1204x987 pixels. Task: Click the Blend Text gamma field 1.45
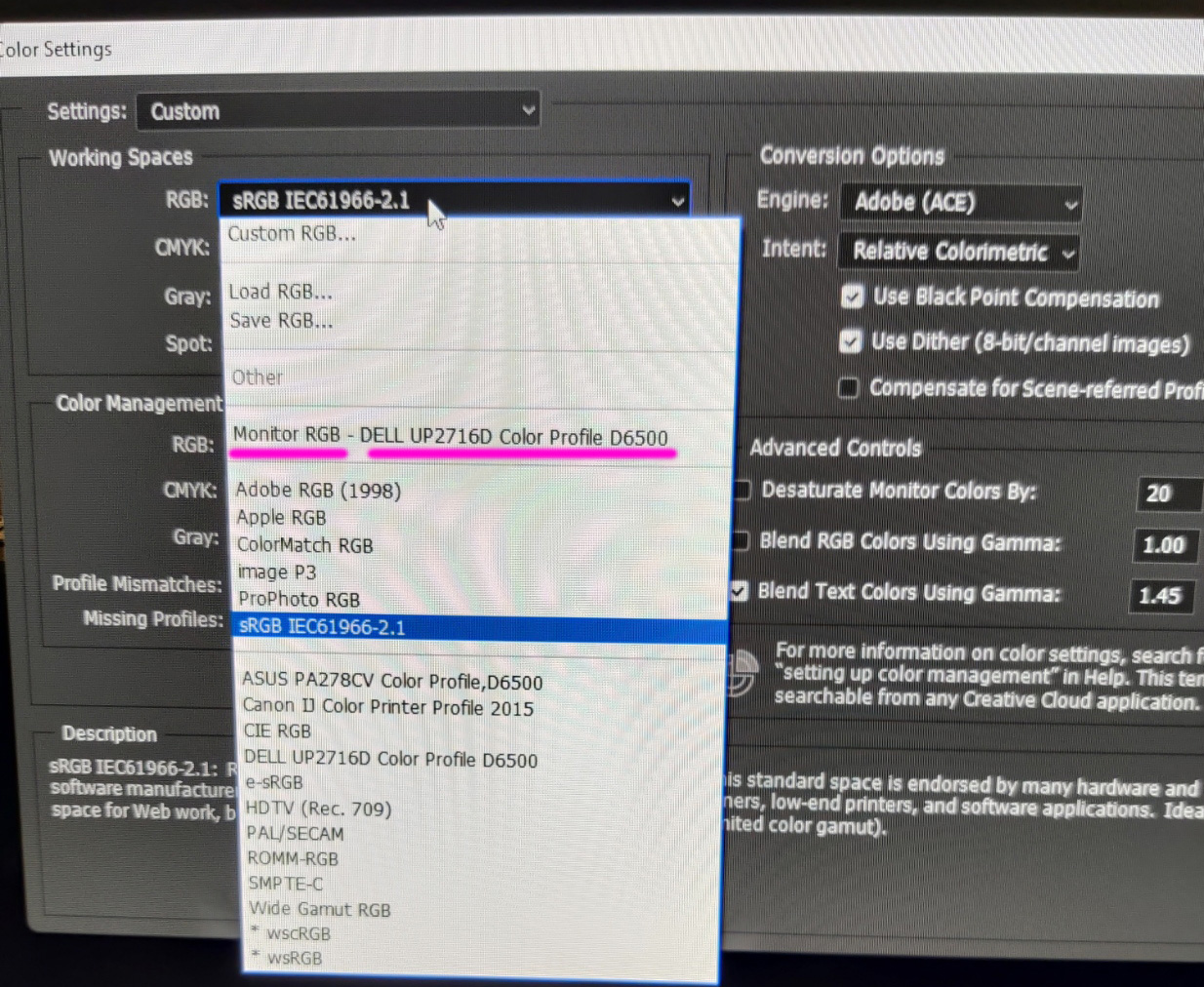pyautogui.click(x=1161, y=595)
